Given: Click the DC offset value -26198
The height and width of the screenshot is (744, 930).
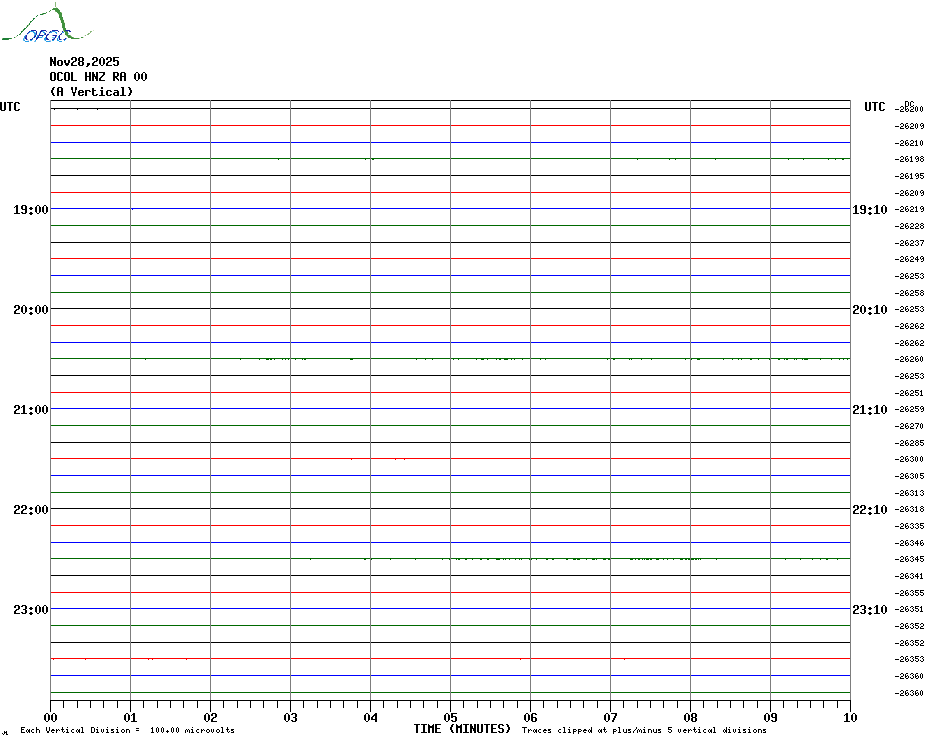Looking at the screenshot, I should click(x=910, y=160).
